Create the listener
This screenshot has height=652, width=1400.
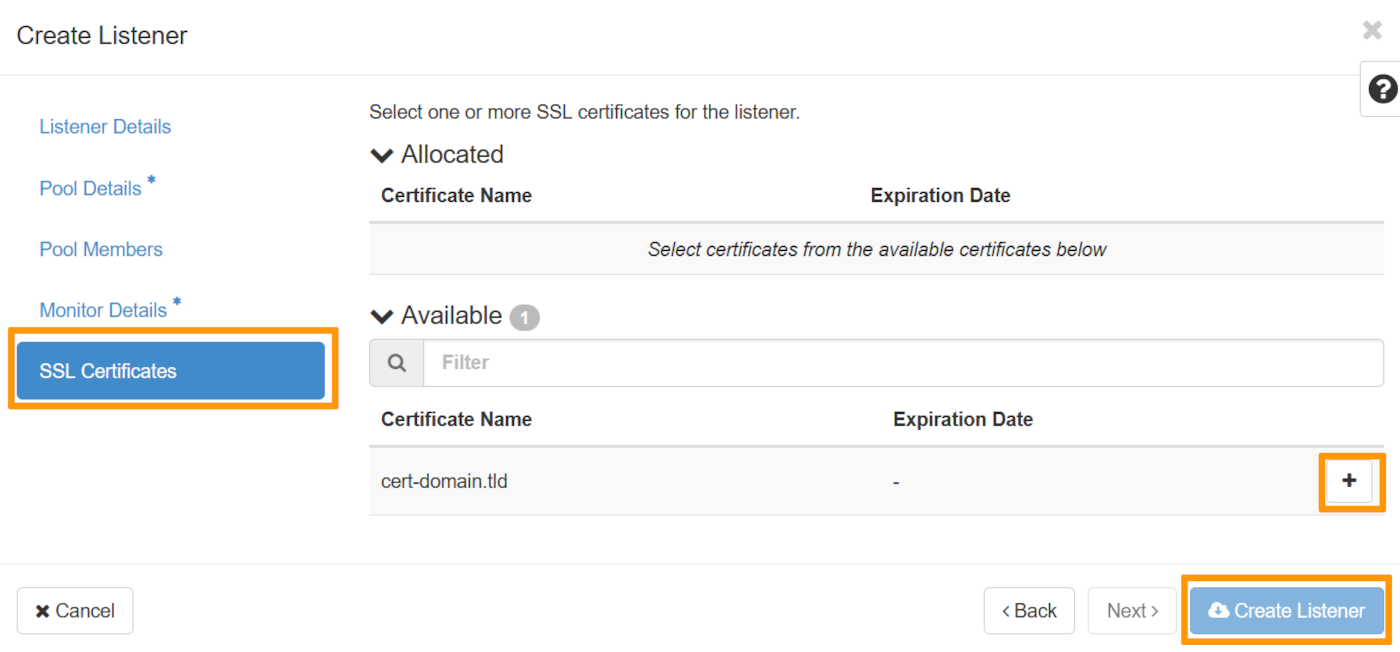[1286, 610]
